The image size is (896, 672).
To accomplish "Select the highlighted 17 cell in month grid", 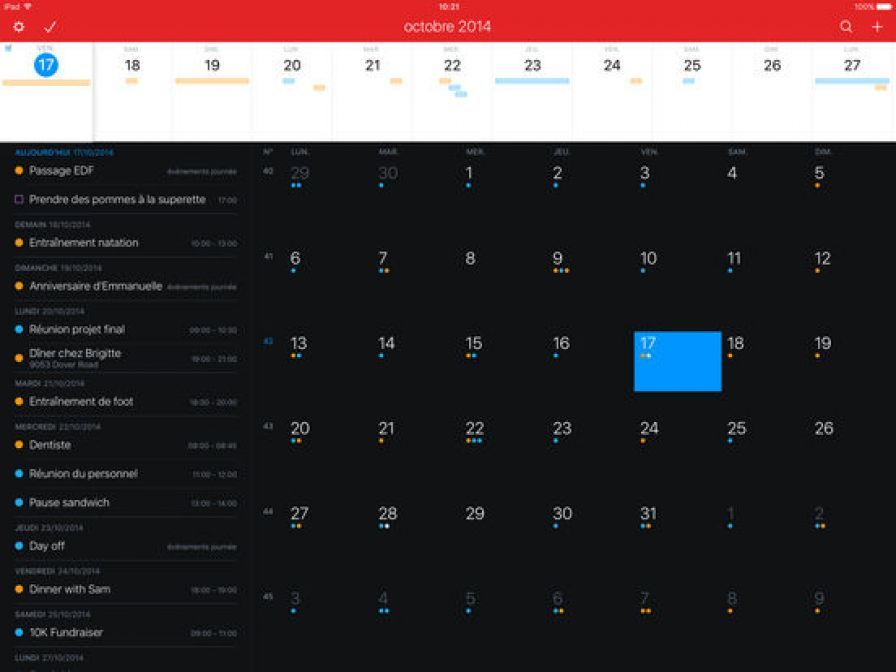I will (x=677, y=361).
